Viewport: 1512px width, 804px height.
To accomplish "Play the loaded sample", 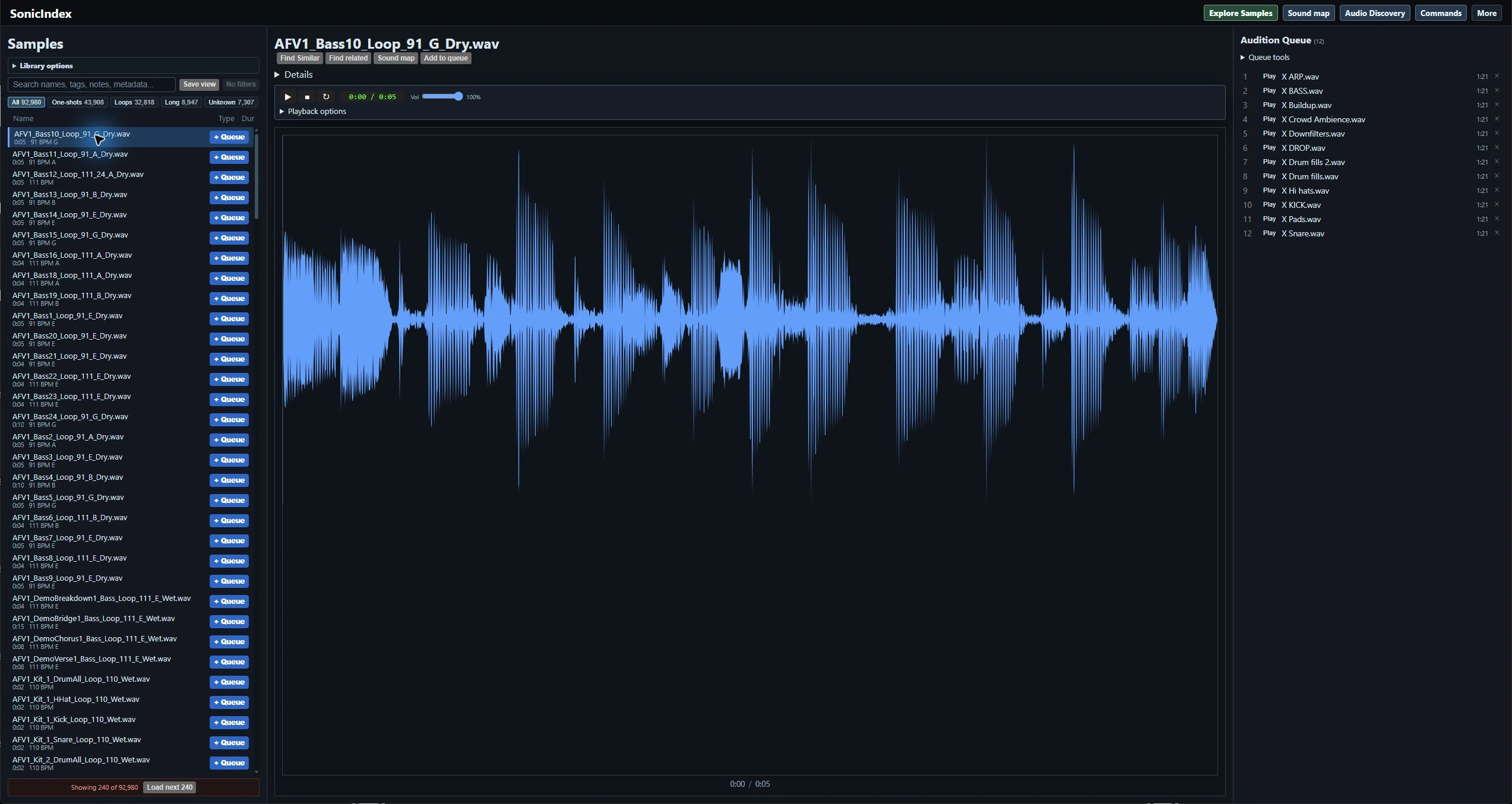I will [287, 97].
